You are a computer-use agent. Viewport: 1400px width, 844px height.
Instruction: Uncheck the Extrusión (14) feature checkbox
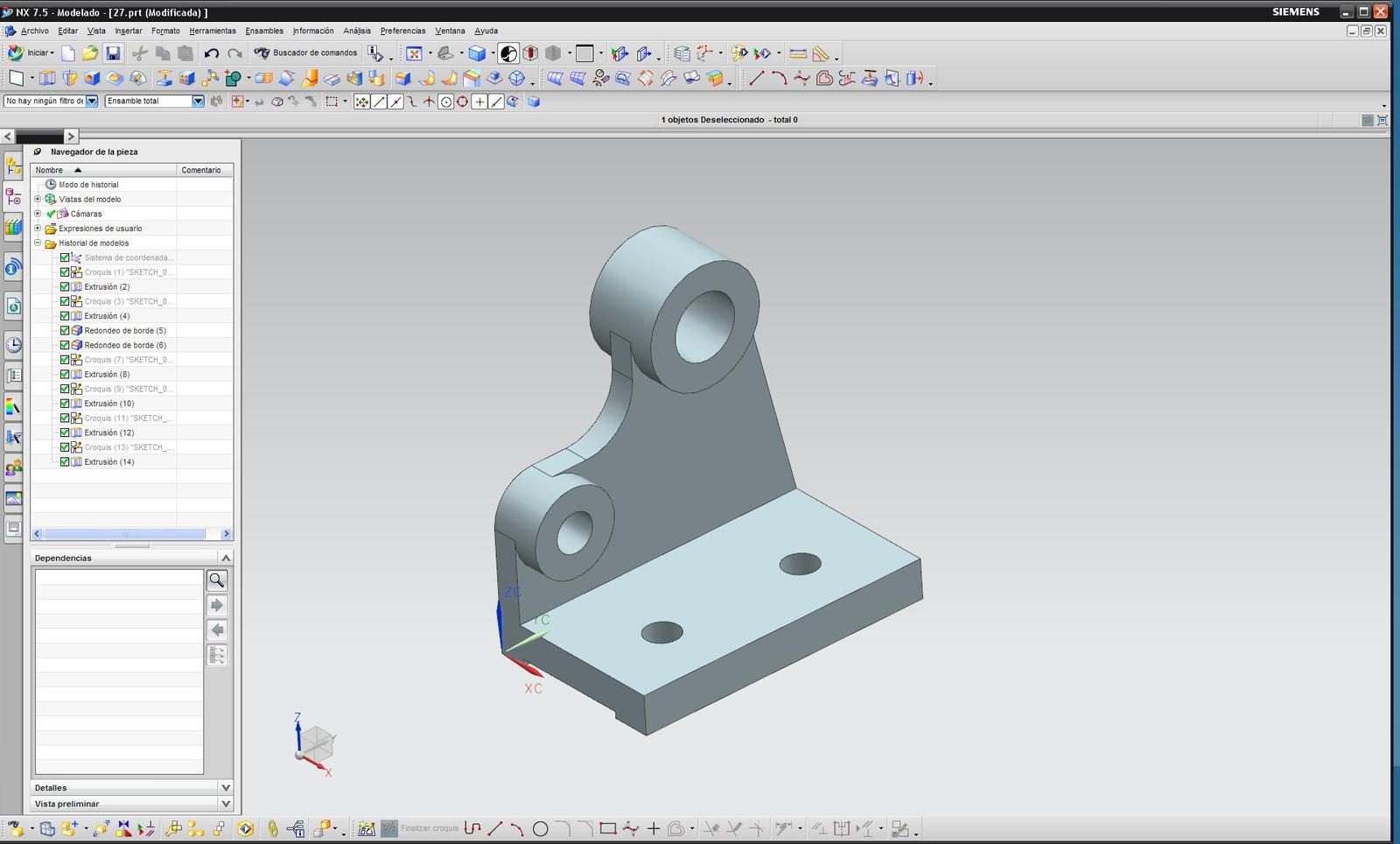point(65,462)
